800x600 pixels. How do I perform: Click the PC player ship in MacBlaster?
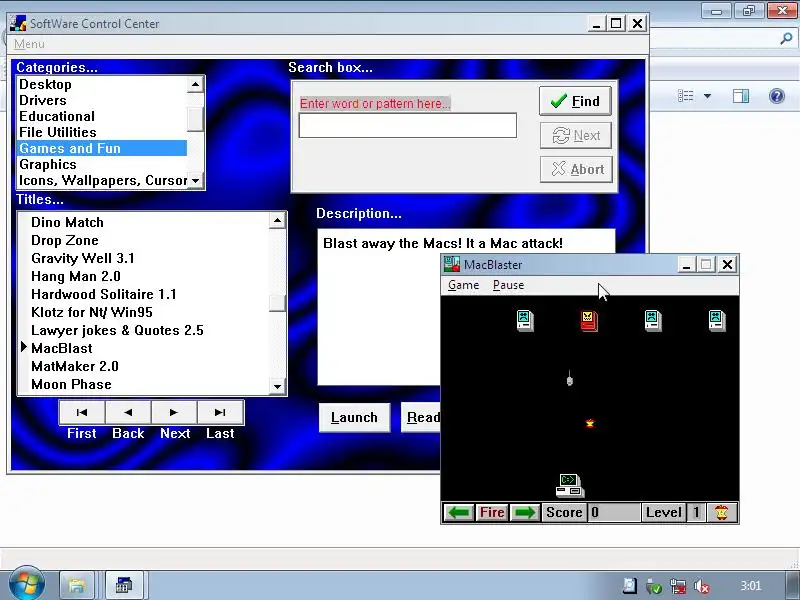click(570, 485)
